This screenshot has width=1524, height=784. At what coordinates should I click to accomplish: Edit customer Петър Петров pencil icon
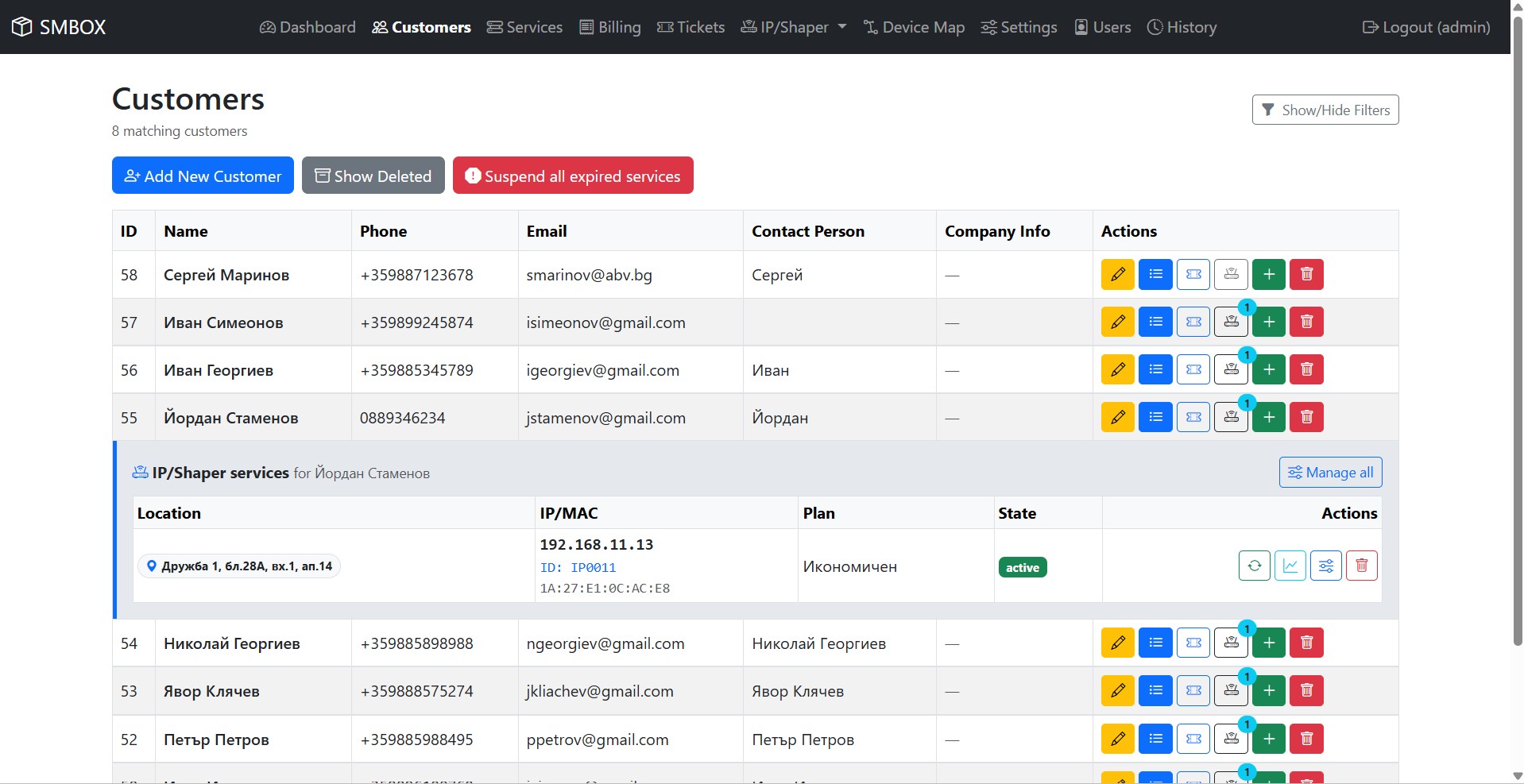coord(1117,739)
